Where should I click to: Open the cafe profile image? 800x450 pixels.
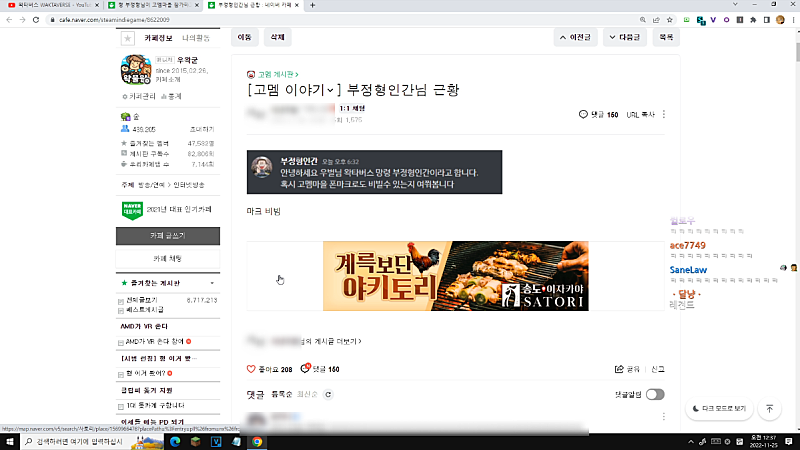point(136,69)
